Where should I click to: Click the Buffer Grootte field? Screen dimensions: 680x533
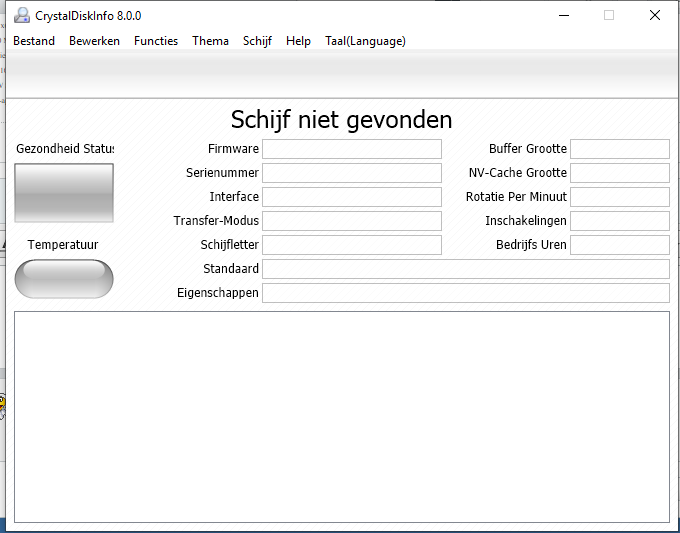click(619, 149)
